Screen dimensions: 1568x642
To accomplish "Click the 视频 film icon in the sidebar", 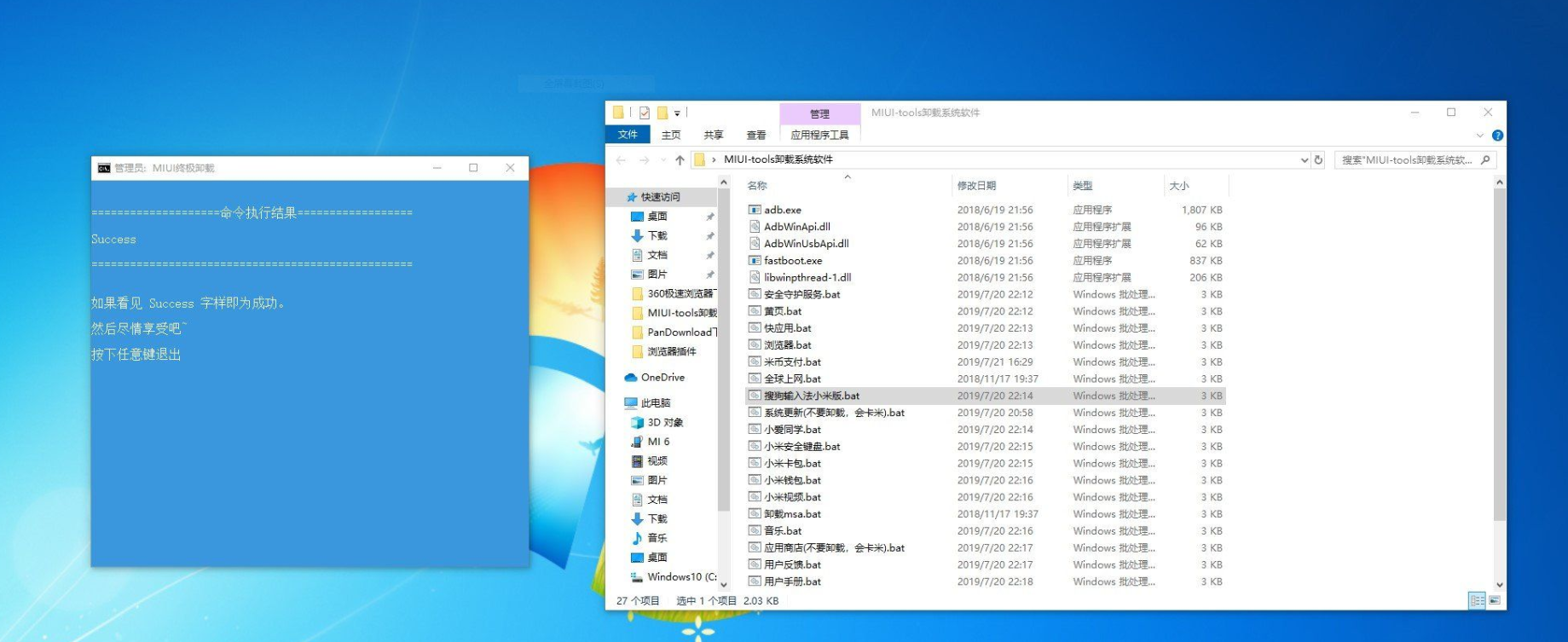I will point(637,461).
